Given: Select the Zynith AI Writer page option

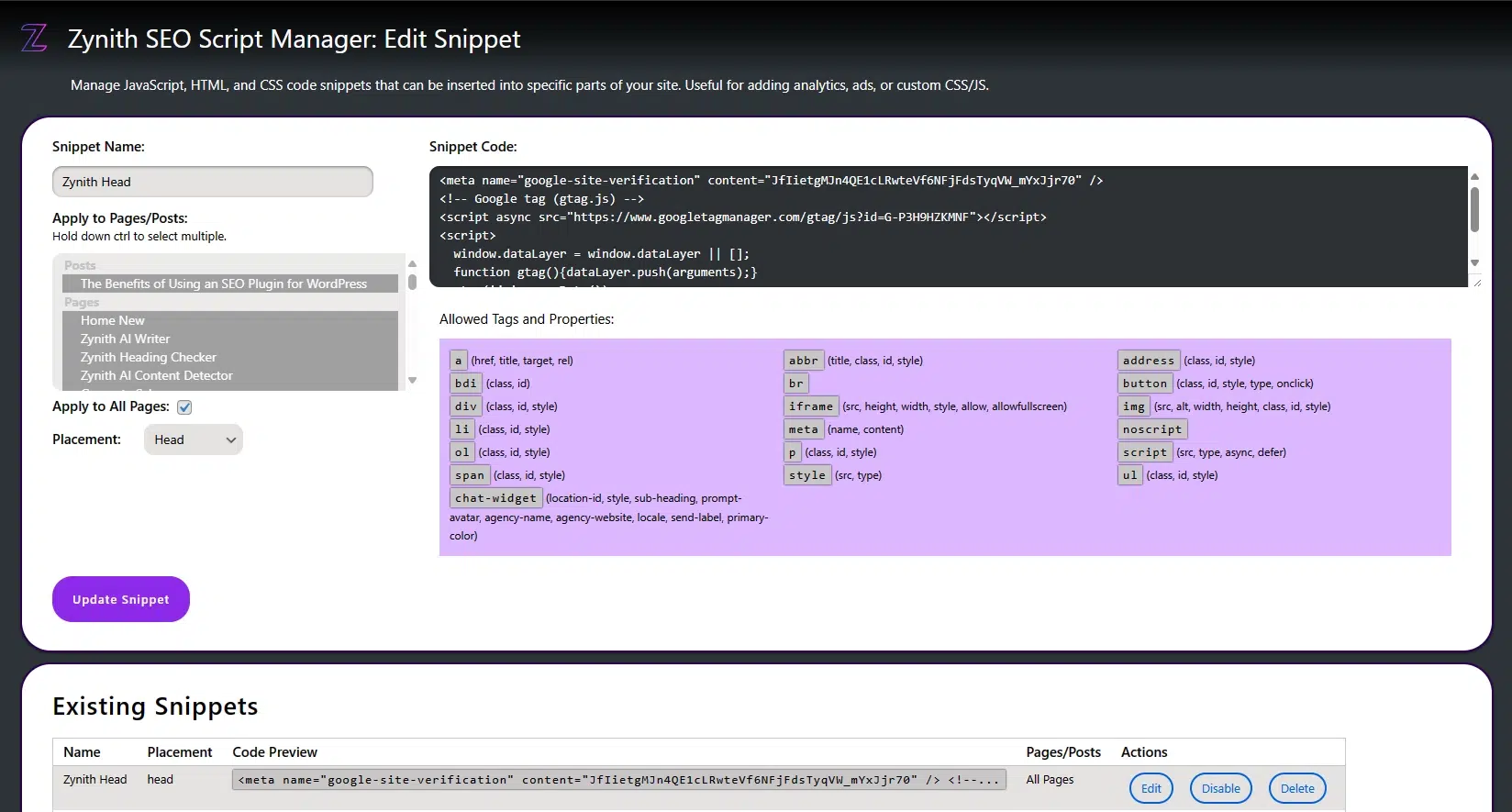Looking at the screenshot, I should click(x=230, y=339).
